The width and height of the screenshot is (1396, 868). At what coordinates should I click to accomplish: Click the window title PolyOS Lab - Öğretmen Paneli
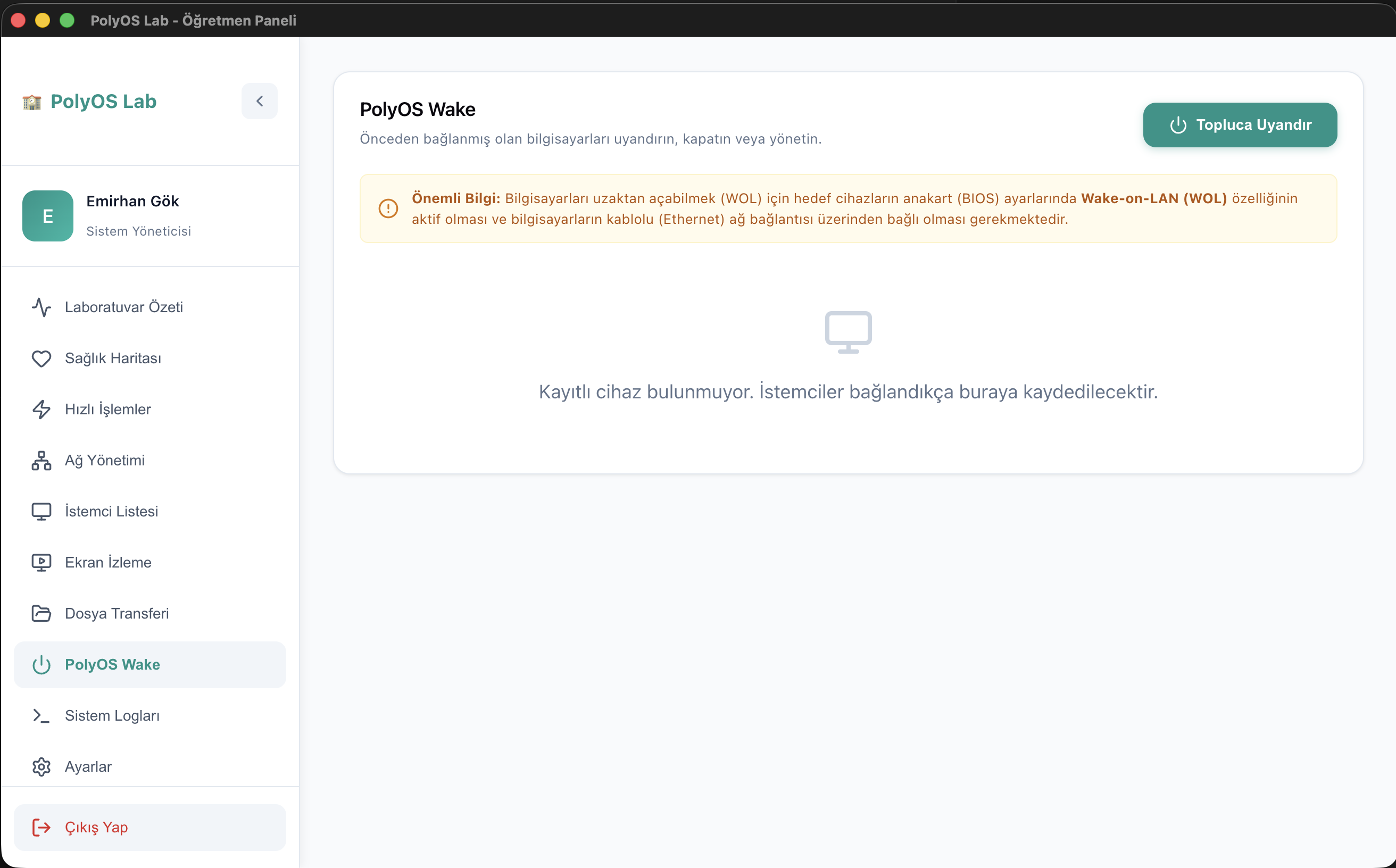click(194, 21)
